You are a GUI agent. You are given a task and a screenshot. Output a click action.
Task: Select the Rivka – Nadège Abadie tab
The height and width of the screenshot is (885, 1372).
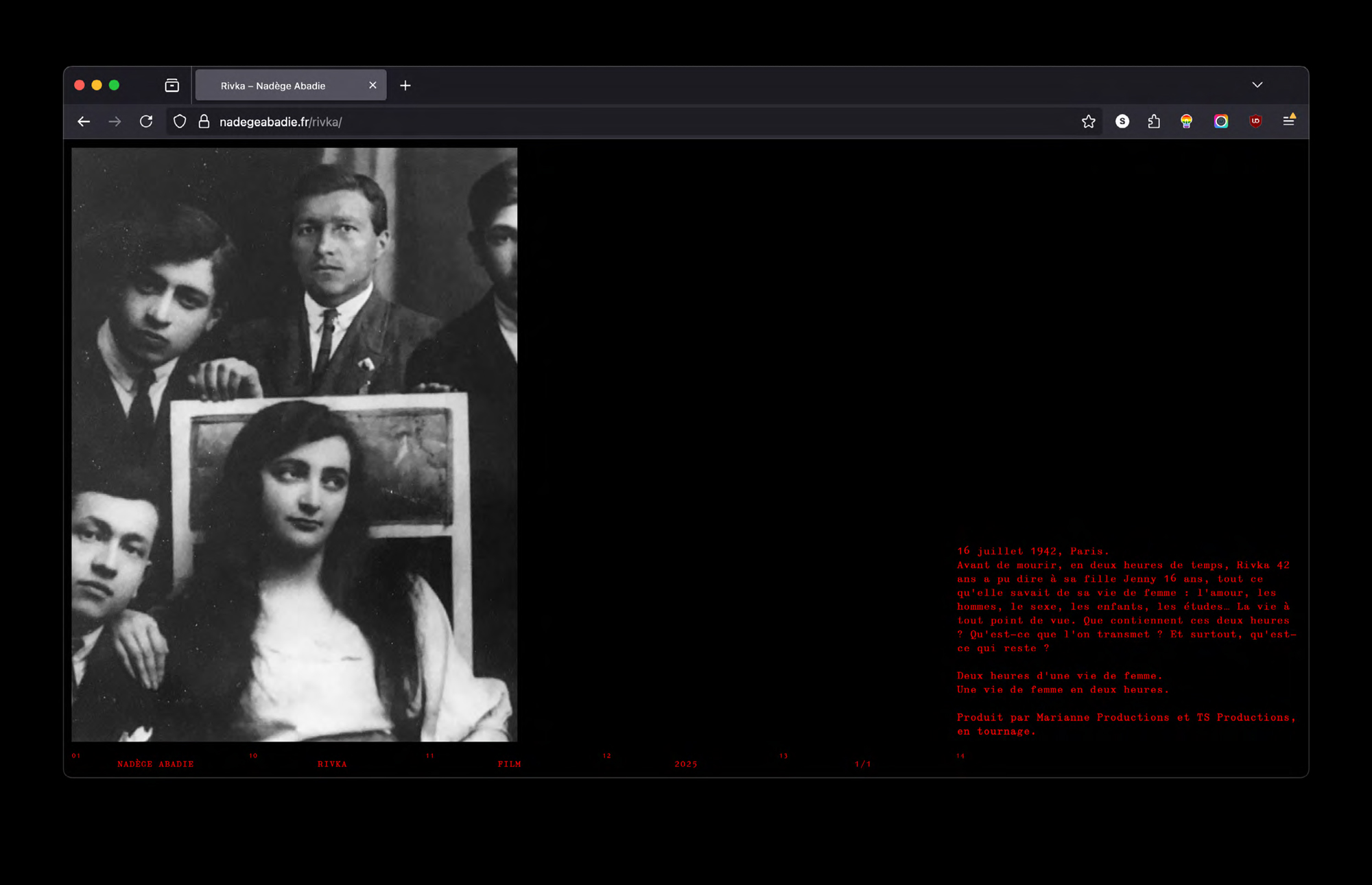pos(291,85)
